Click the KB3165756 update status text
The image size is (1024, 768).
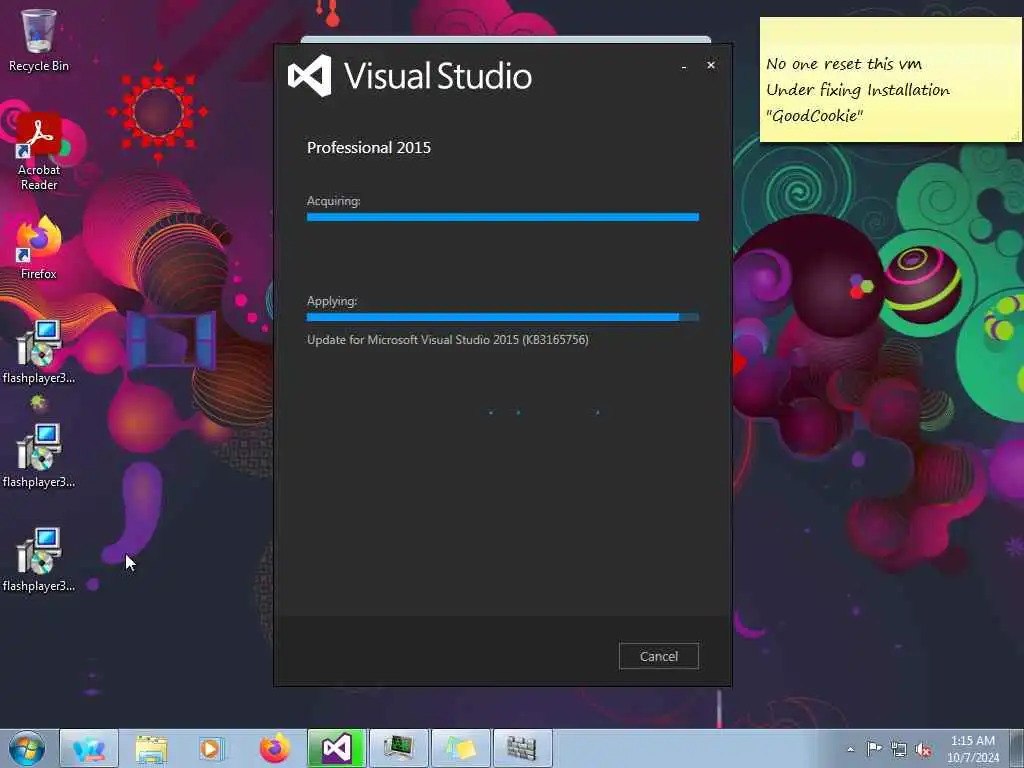click(448, 340)
